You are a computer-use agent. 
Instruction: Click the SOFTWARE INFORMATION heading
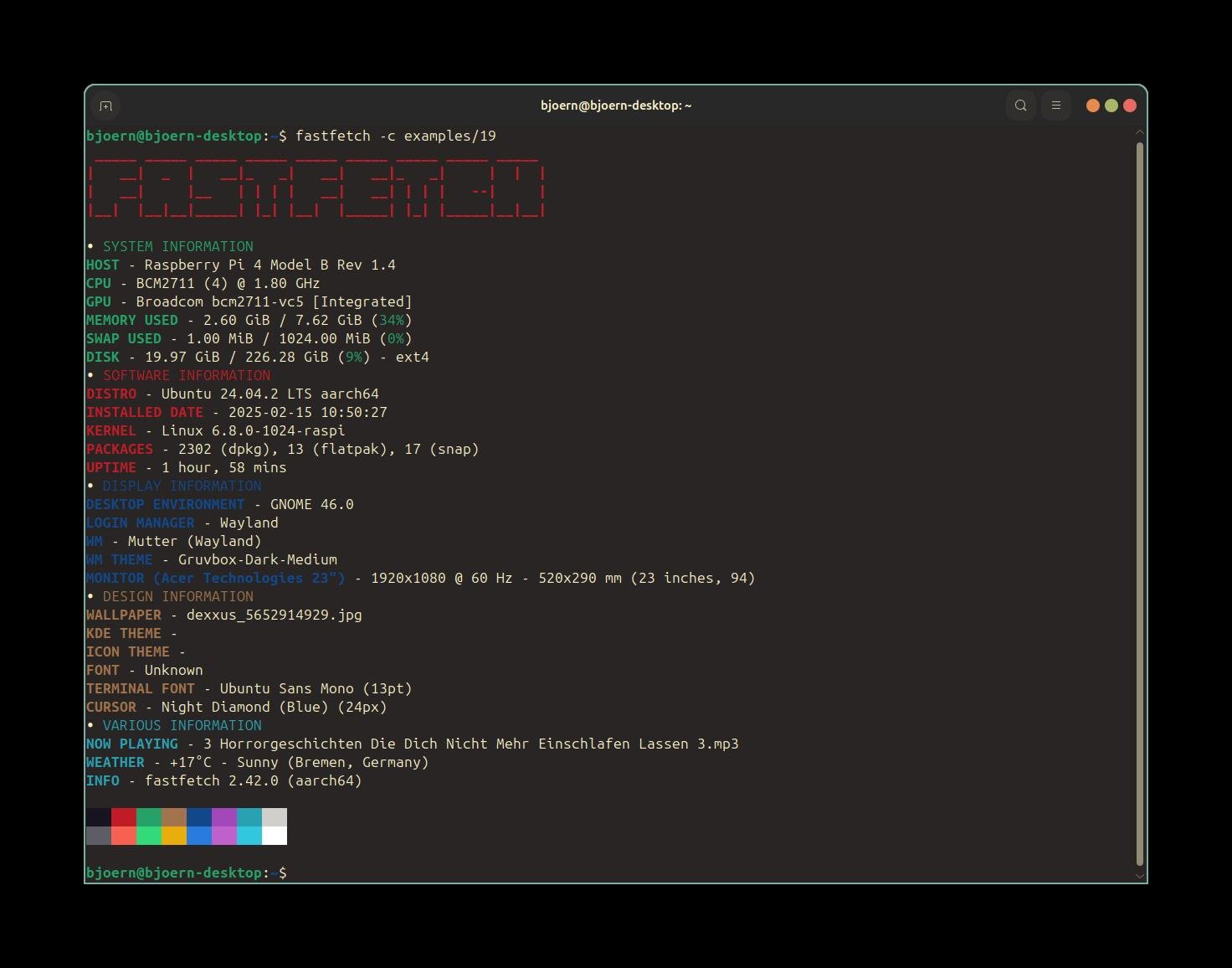187,375
